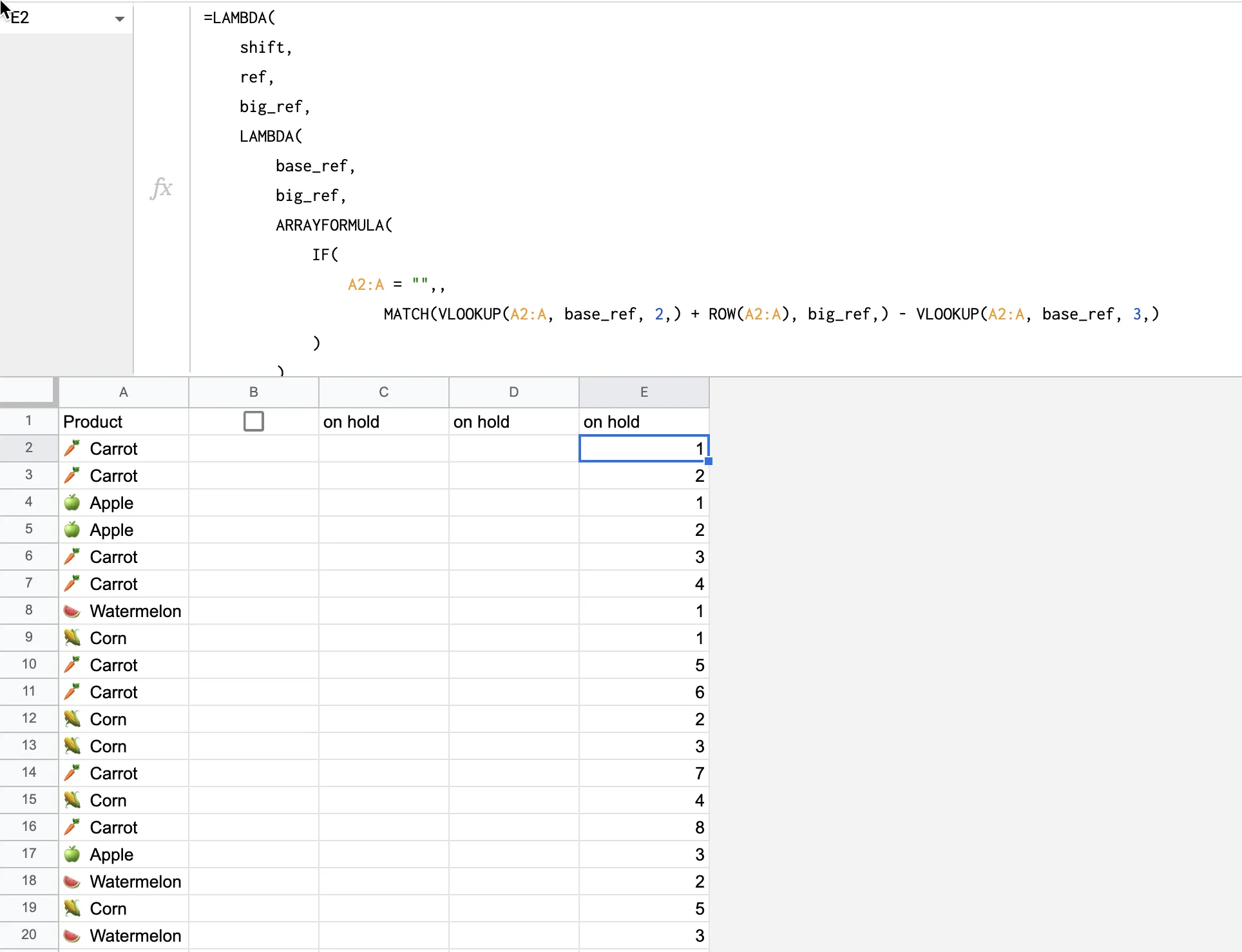Select column E header
The width and height of the screenshot is (1242, 952).
644,392
